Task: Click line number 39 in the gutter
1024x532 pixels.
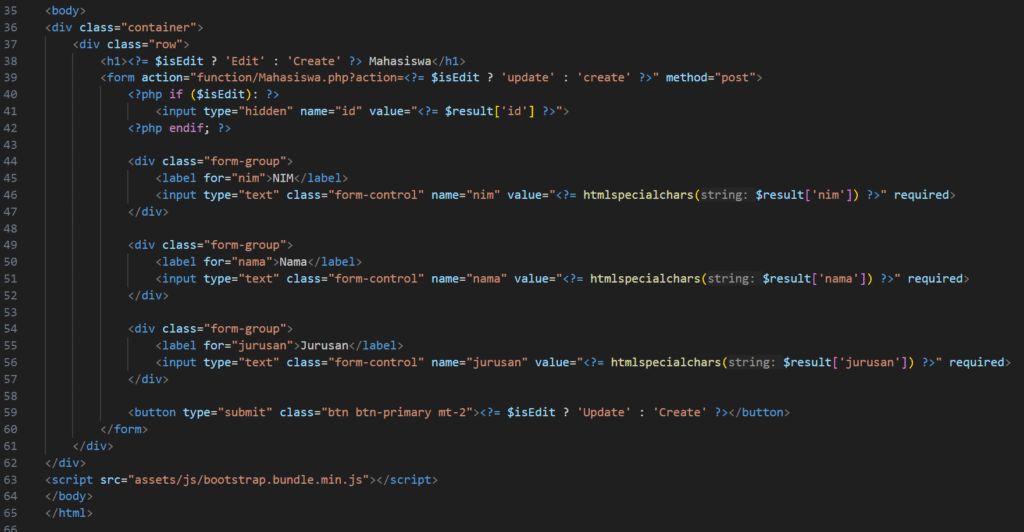Action: (13, 77)
